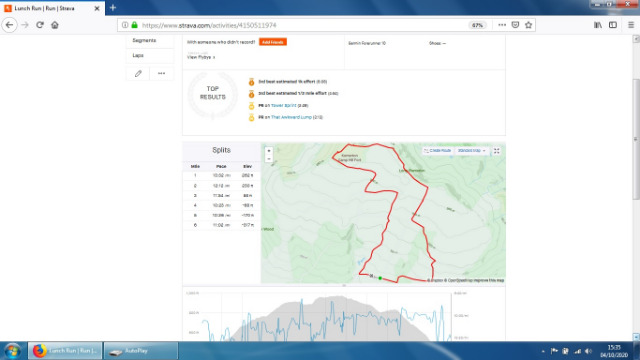Click the Create Route button

(x=438, y=151)
